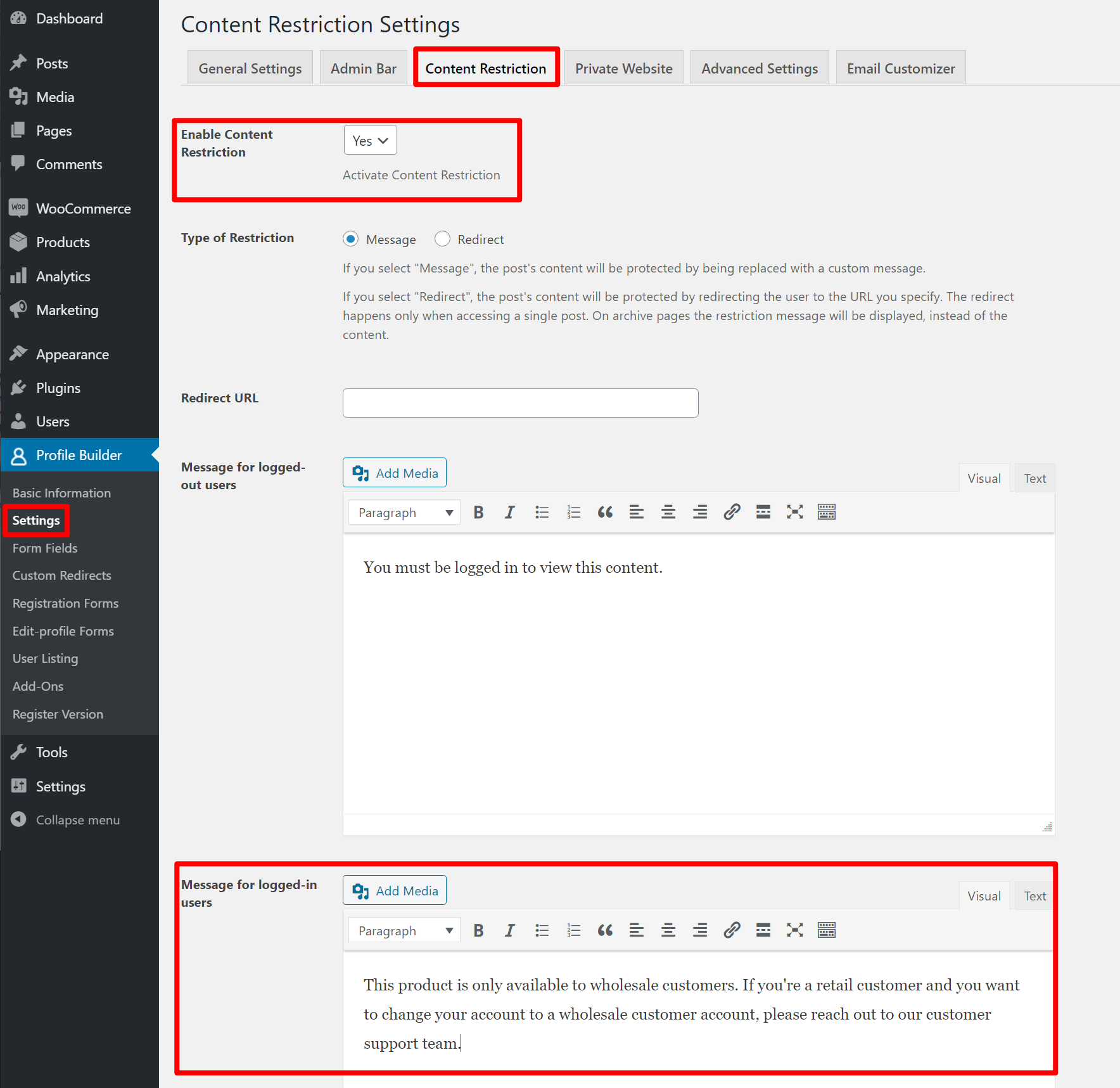Viewport: 1120px width, 1088px height.
Task: Click Add Media for logged-in users message
Action: click(395, 890)
